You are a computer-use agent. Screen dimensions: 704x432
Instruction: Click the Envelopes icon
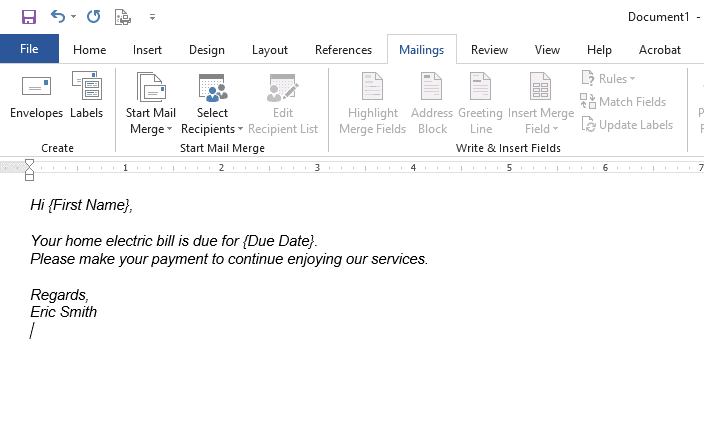(36, 86)
